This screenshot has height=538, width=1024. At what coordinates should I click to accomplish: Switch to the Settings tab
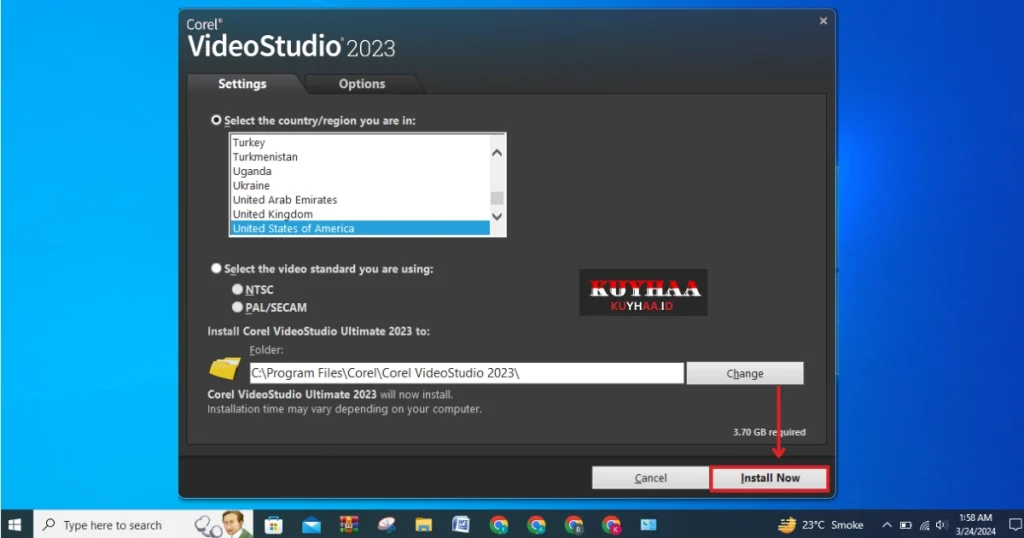242,84
